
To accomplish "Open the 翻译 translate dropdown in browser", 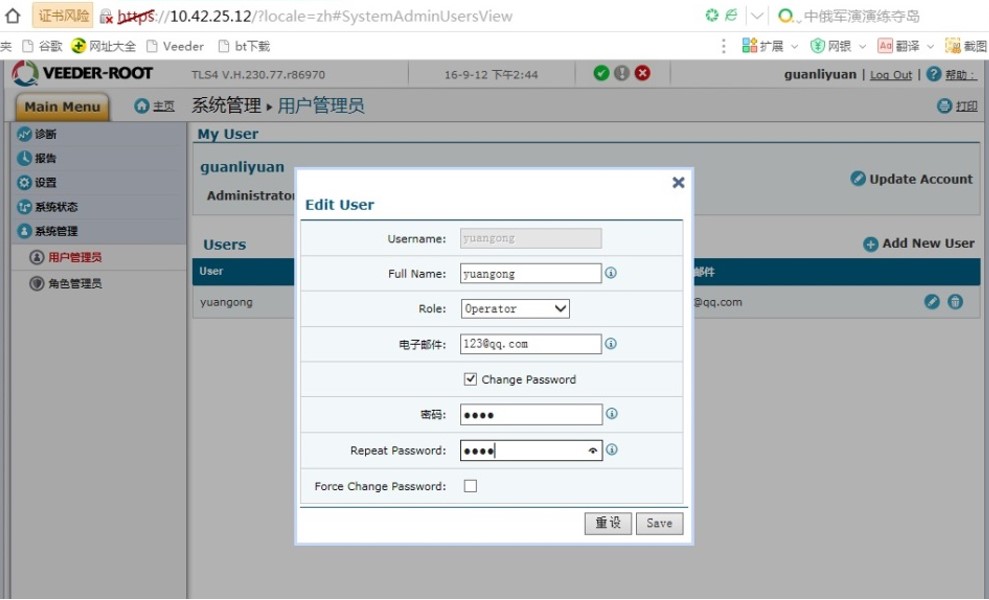I will pos(930,46).
